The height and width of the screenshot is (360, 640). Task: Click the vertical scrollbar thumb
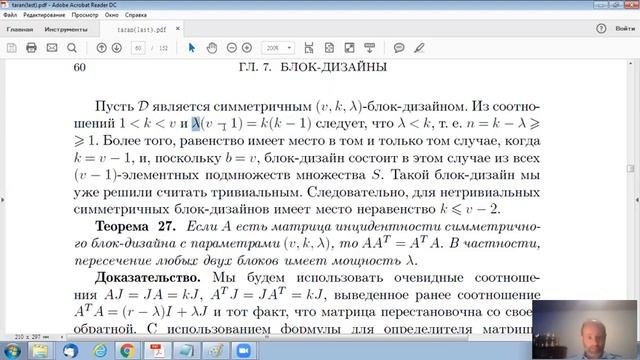point(631,168)
